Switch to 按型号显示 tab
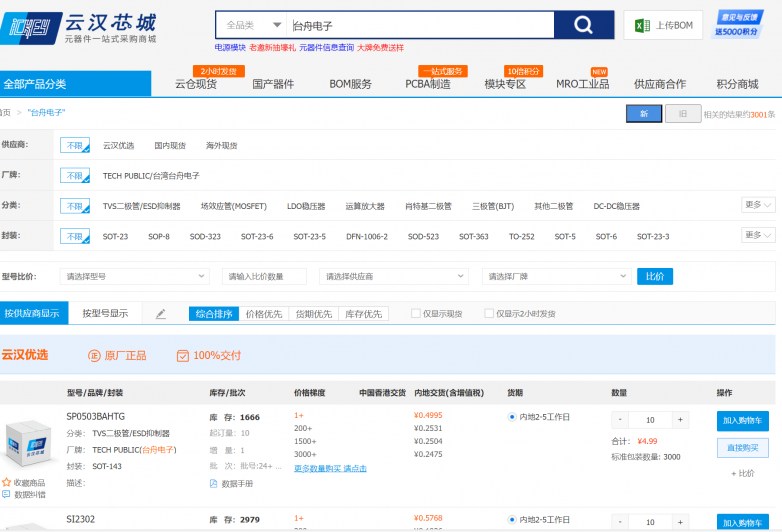Viewport: 782px width, 532px height. (105, 313)
